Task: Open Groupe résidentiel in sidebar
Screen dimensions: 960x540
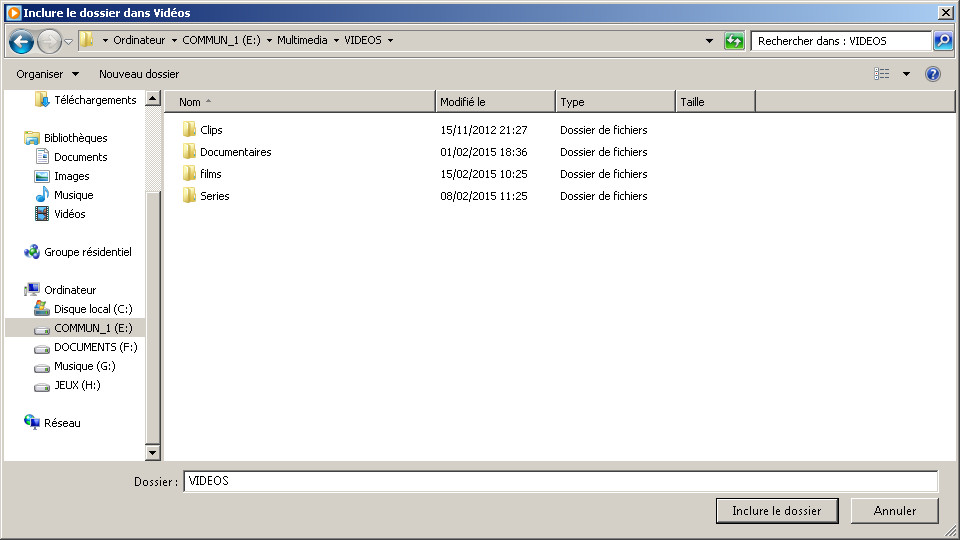Action: tap(87, 252)
